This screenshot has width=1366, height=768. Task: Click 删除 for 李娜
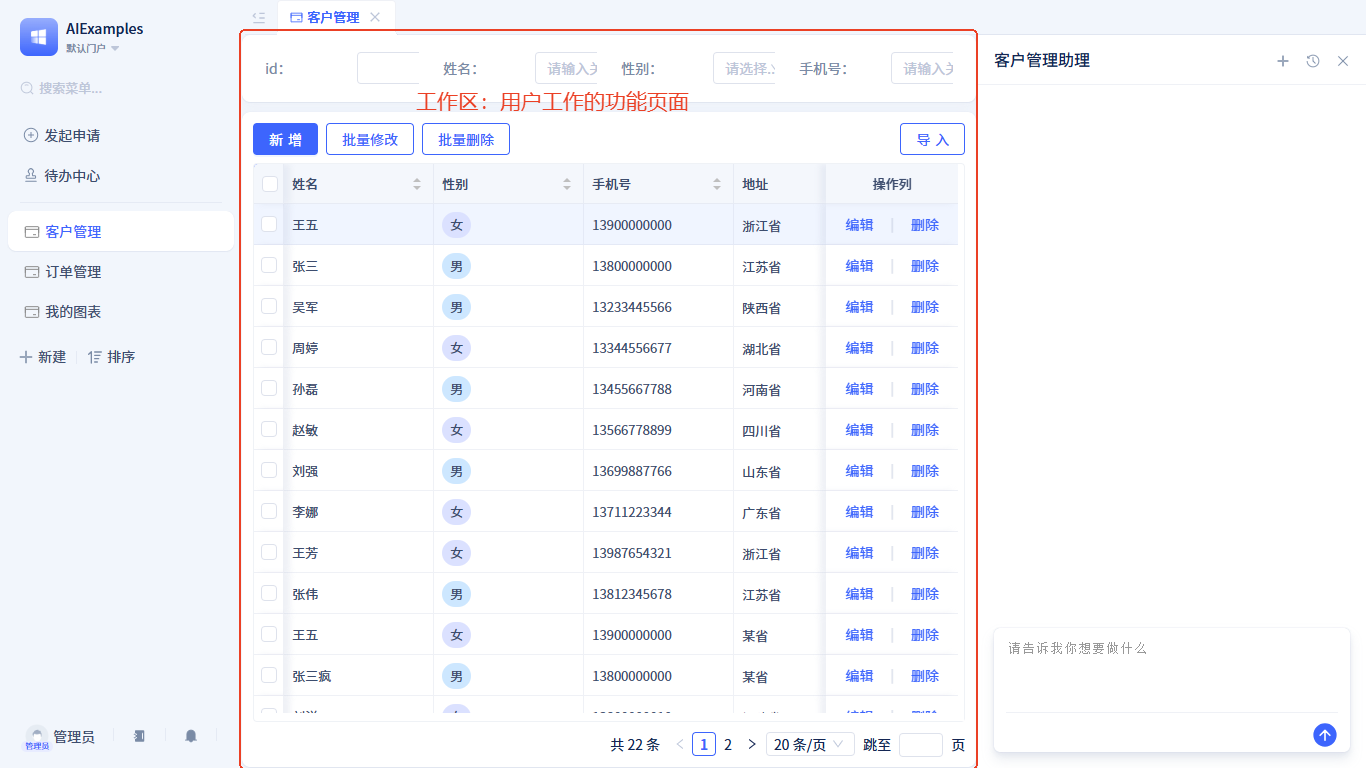tap(925, 512)
